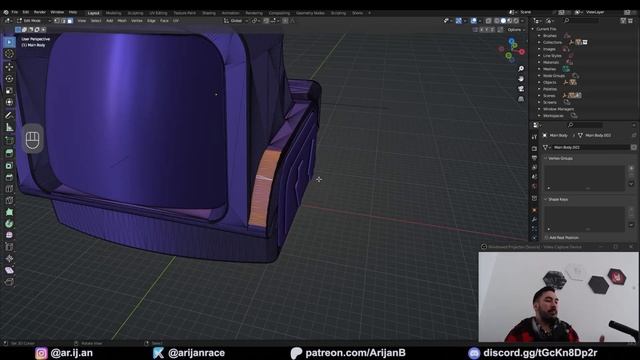This screenshot has width=640, height=360.
Task: Switch to the UV Editing workspace tab
Action: [x=158, y=13]
